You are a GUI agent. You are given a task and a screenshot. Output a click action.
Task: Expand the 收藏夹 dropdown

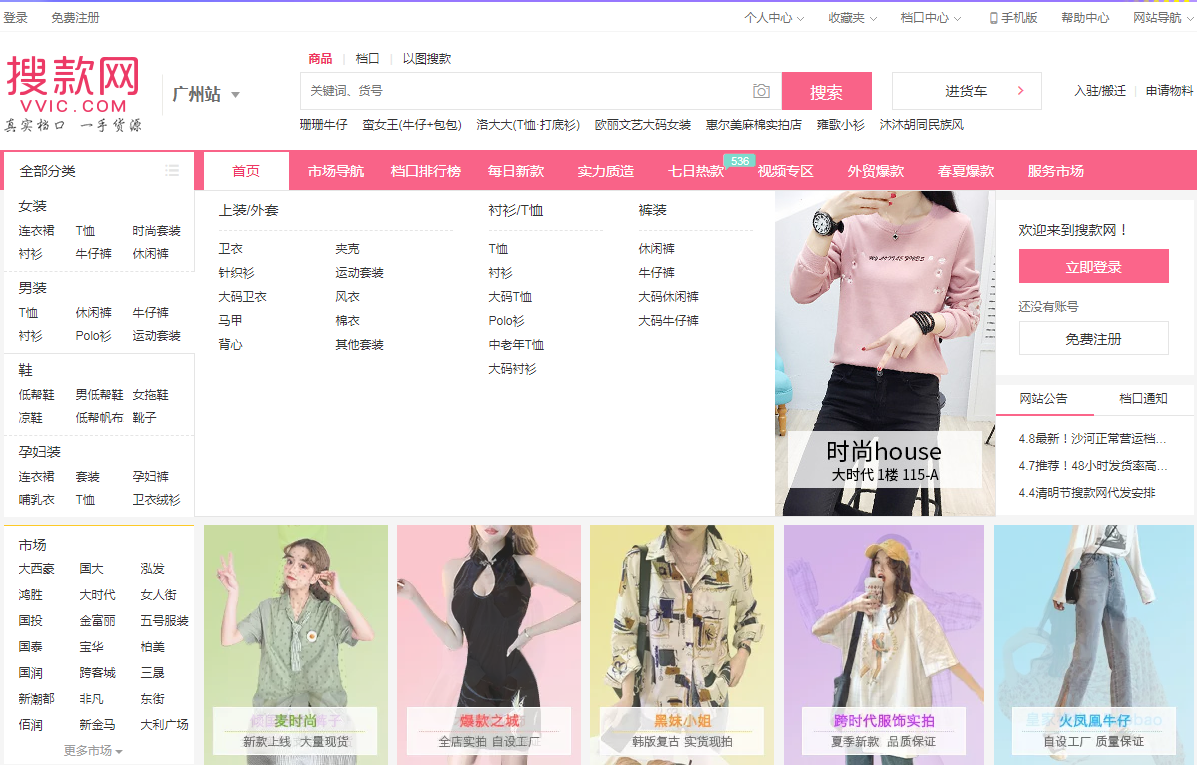click(x=852, y=18)
